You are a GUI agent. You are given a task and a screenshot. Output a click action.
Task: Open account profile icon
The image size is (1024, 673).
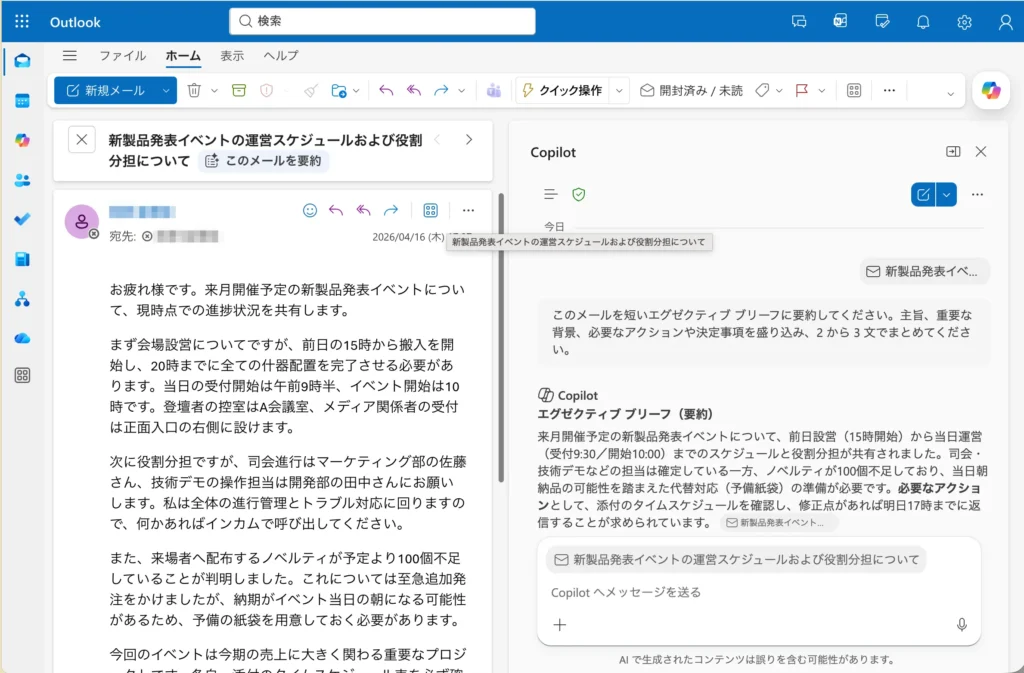1005,22
